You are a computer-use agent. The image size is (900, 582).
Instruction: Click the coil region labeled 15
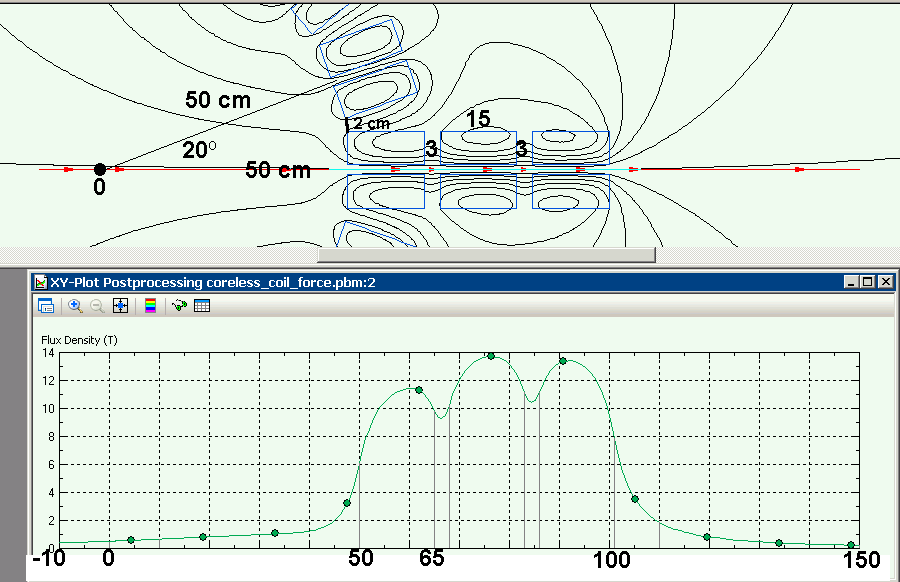coord(478,147)
